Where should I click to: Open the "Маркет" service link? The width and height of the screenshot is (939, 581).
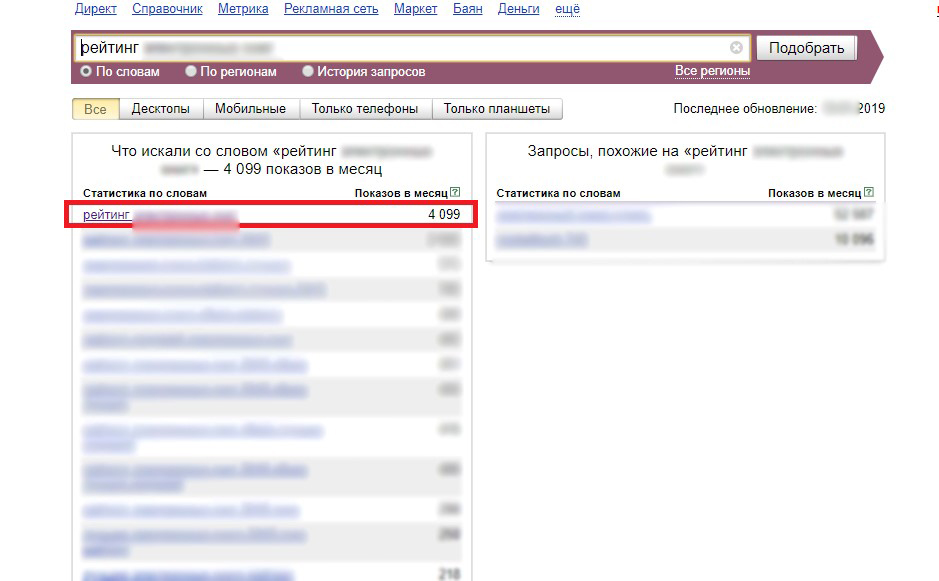click(x=415, y=9)
